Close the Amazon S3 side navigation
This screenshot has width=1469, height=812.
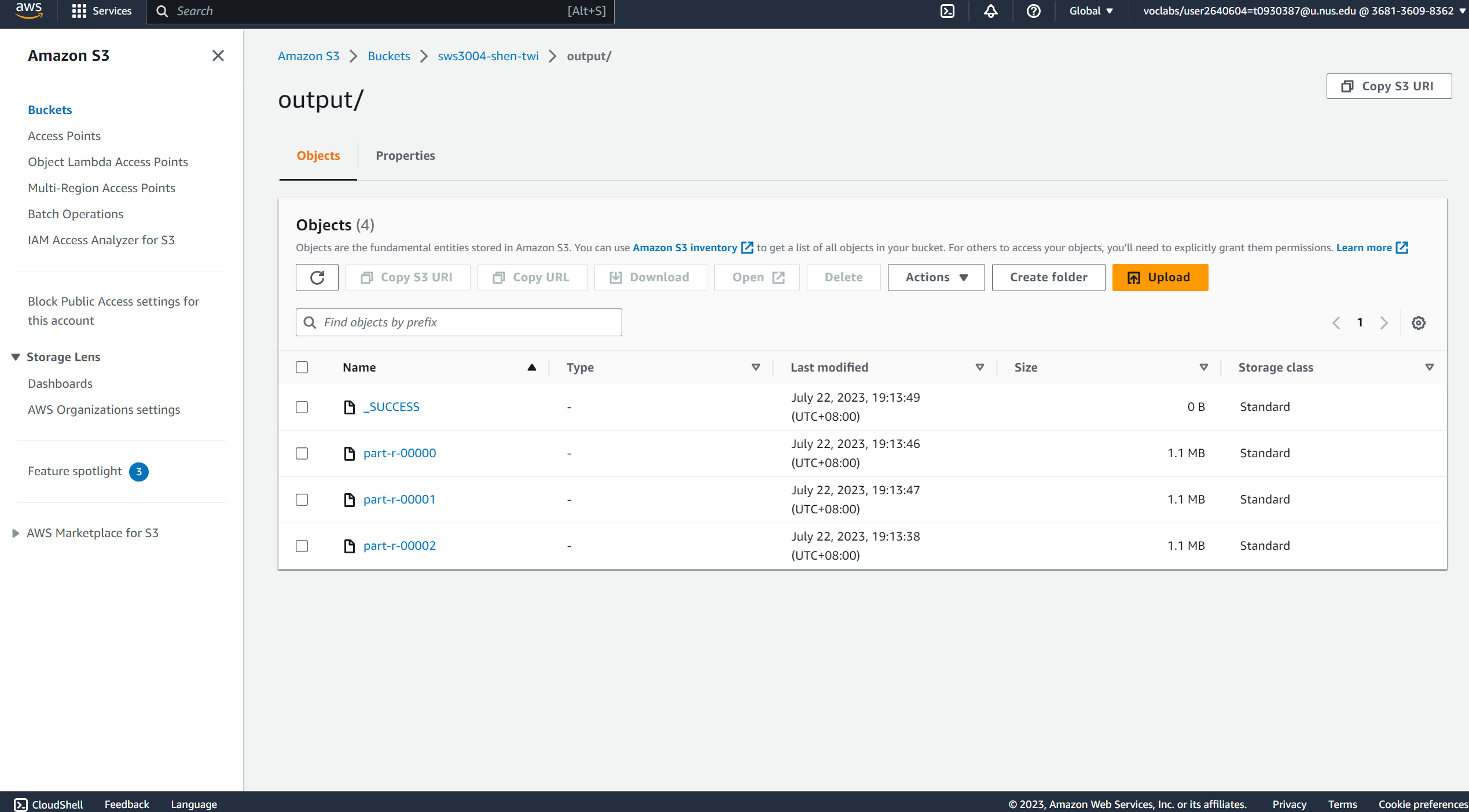coord(218,56)
